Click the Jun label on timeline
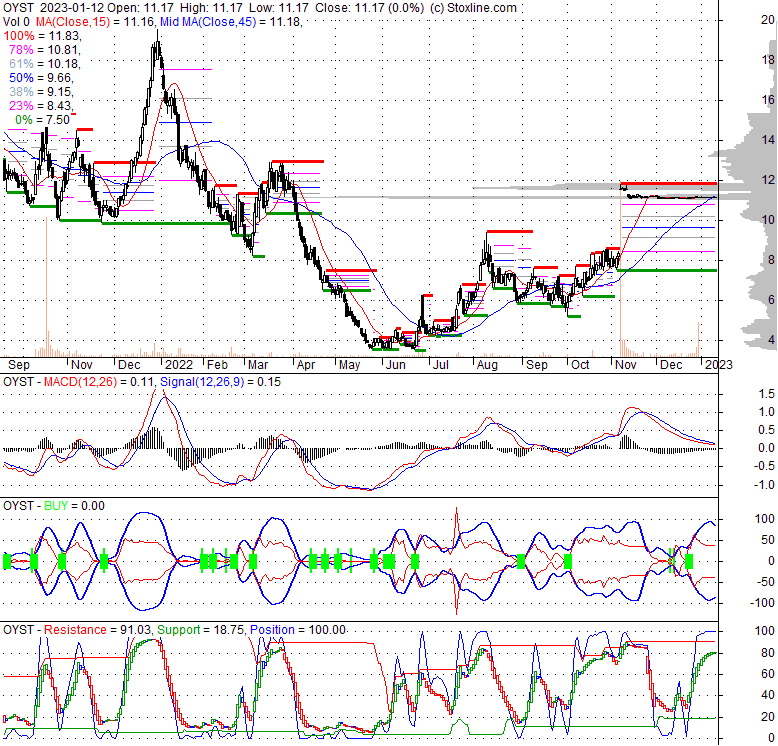778x746 pixels. (395, 365)
